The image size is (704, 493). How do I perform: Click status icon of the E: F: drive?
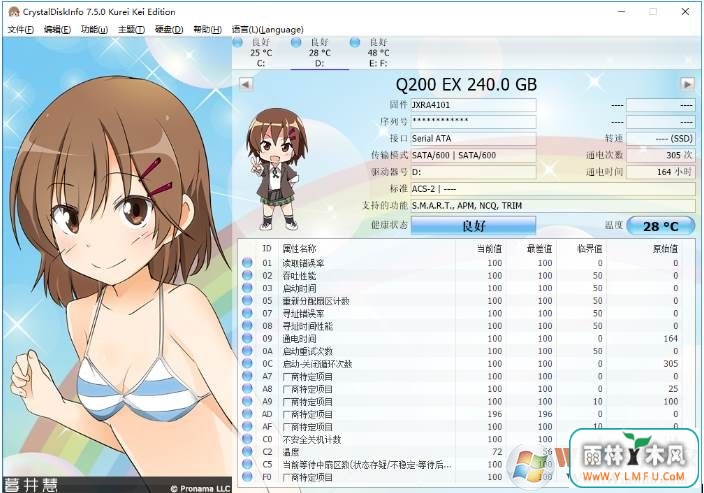[x=355, y=43]
